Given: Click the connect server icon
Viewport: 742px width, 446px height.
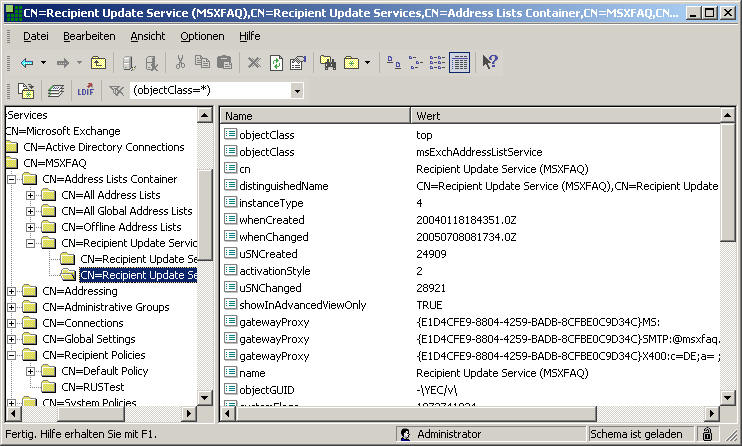Looking at the screenshot, I should point(129,62).
